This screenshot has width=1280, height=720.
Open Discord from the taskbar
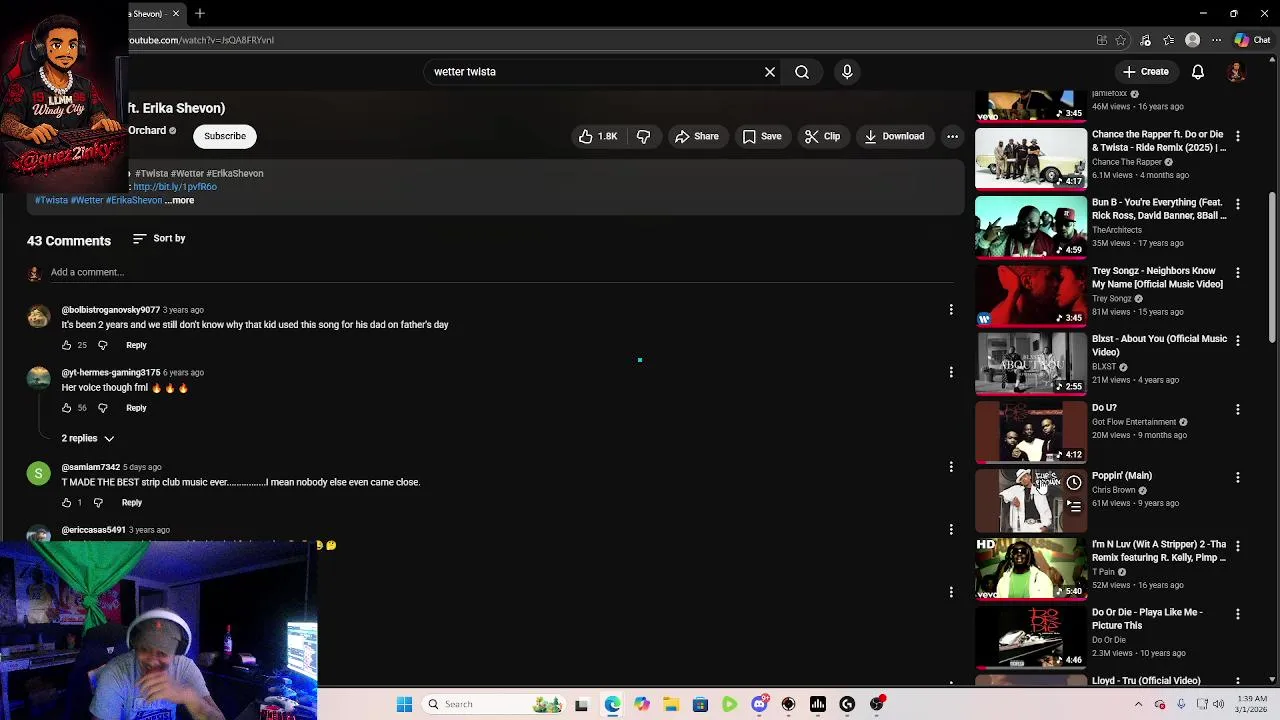click(759, 704)
